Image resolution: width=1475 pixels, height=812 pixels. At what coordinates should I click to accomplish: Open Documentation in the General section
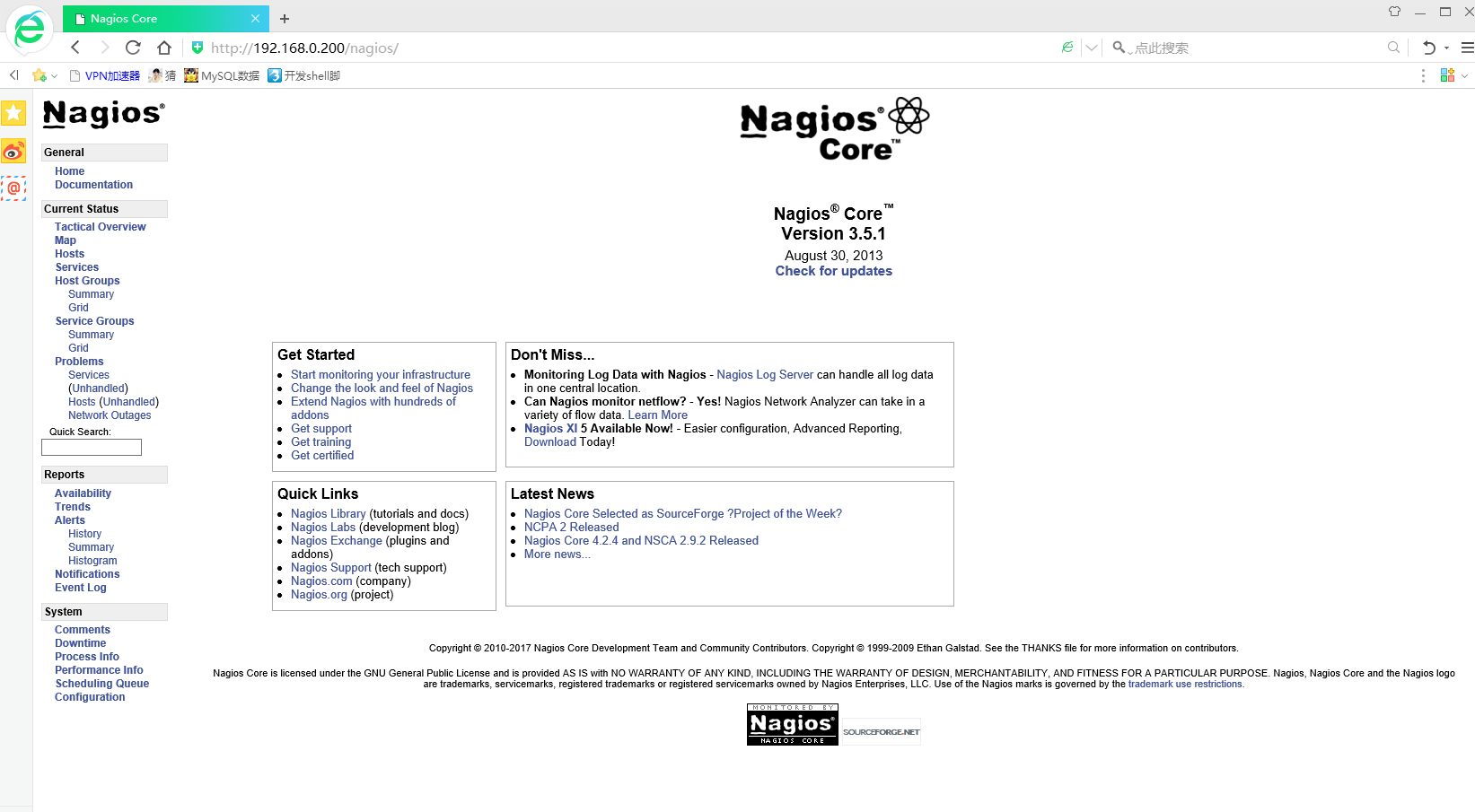click(x=93, y=185)
